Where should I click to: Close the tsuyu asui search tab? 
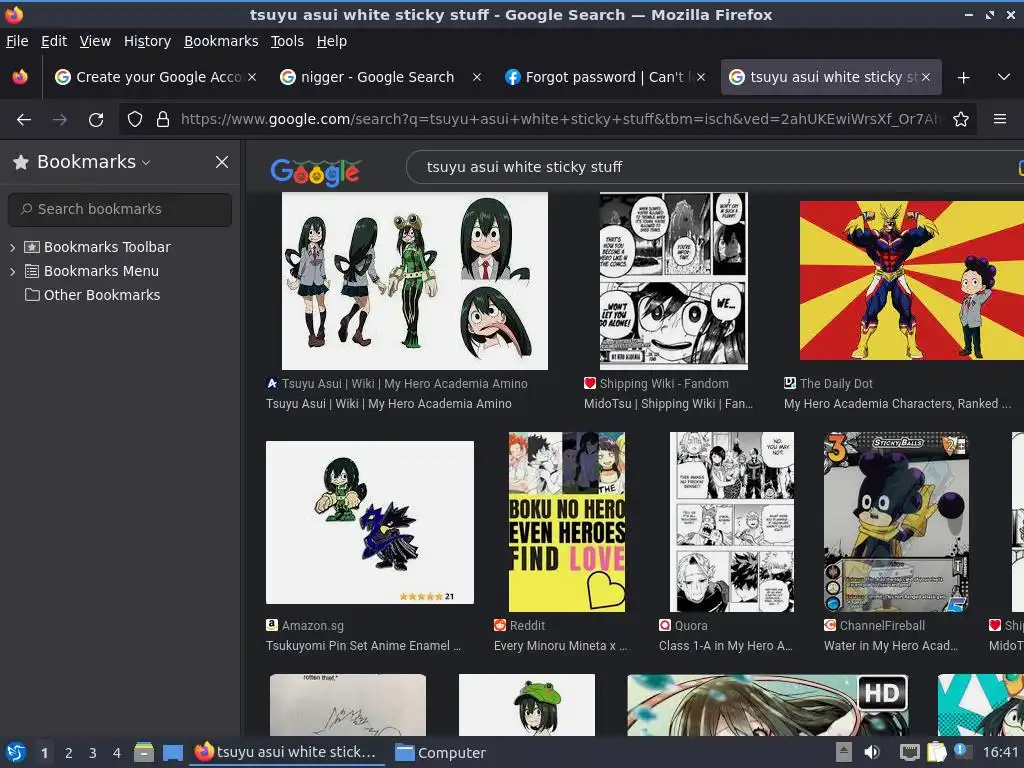[925, 77]
